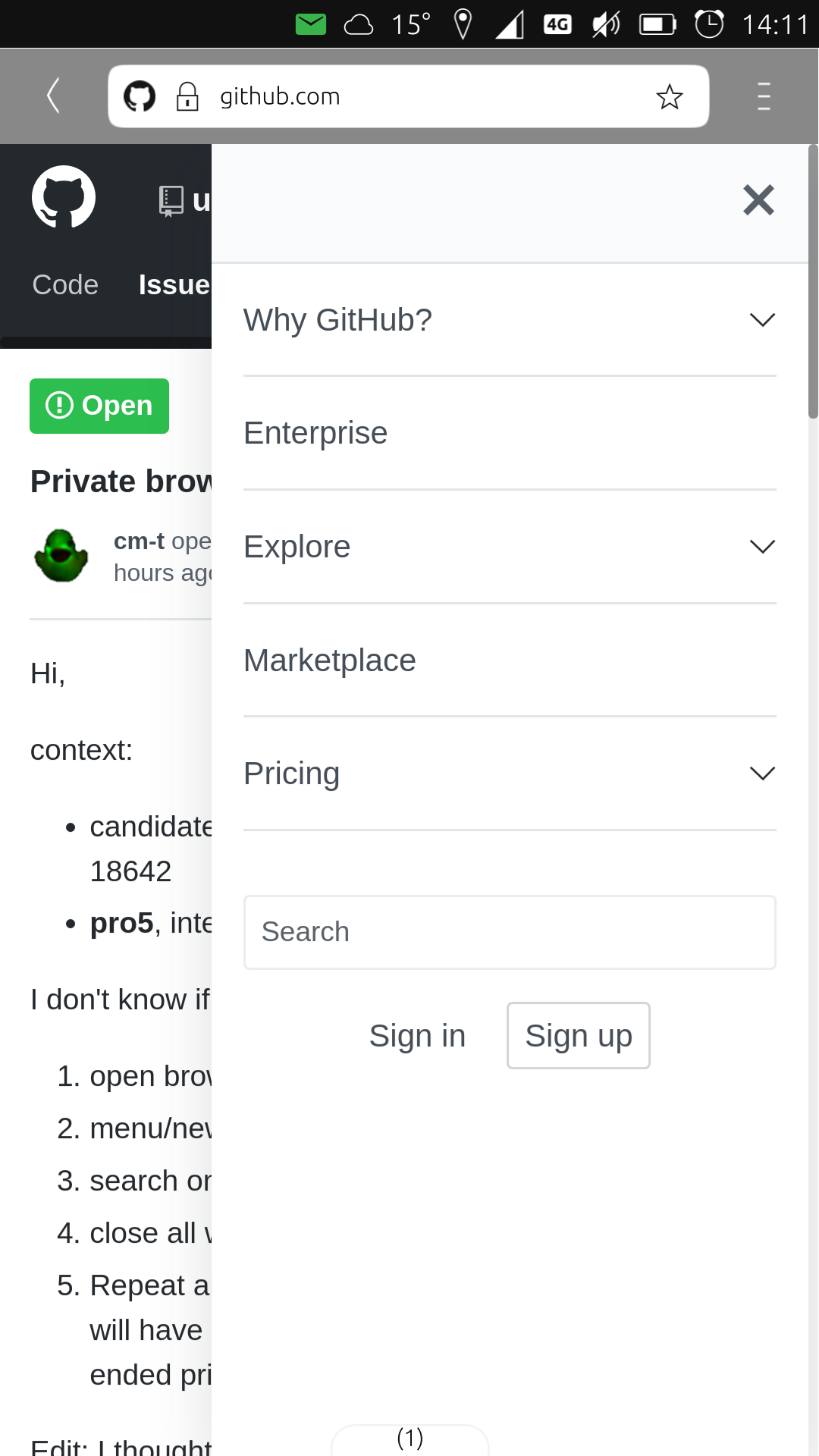Viewport: 819px width, 1456px height.
Task: Open the browser menu icon
Action: [763, 96]
